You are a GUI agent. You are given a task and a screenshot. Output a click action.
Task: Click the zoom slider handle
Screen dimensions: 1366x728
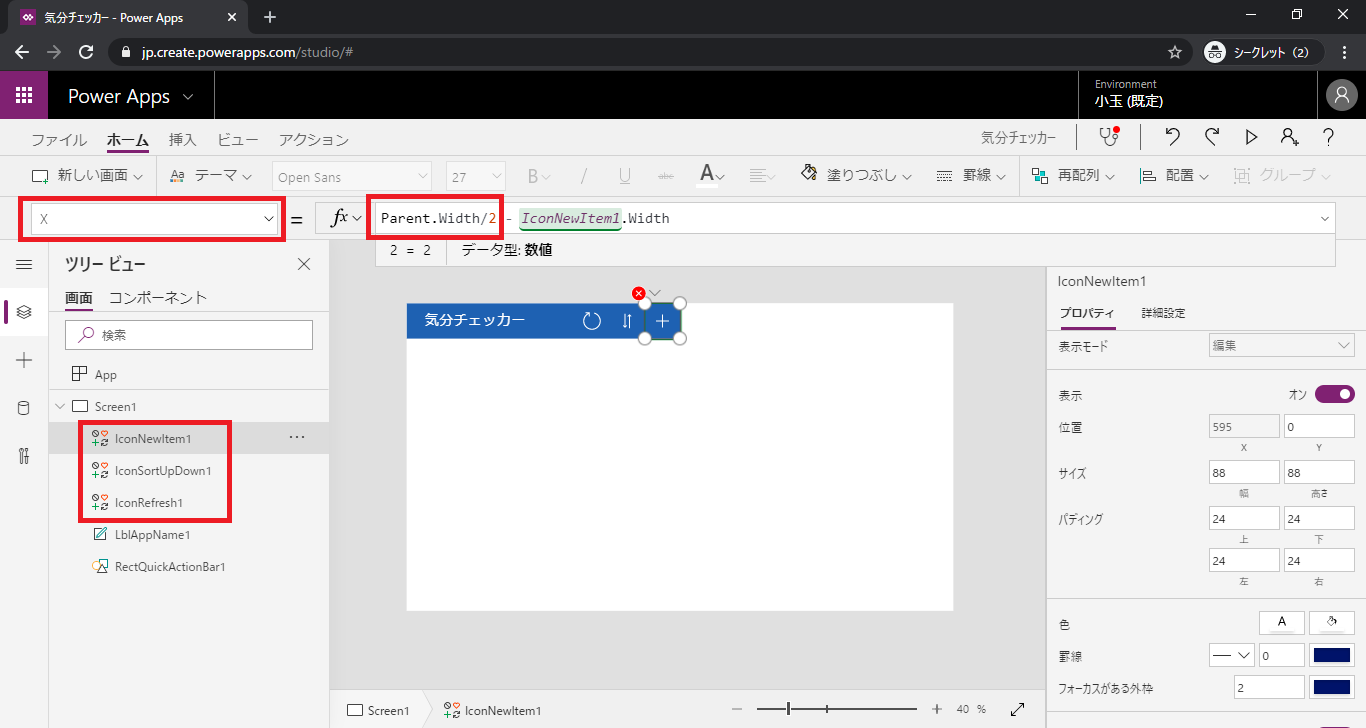click(x=789, y=709)
